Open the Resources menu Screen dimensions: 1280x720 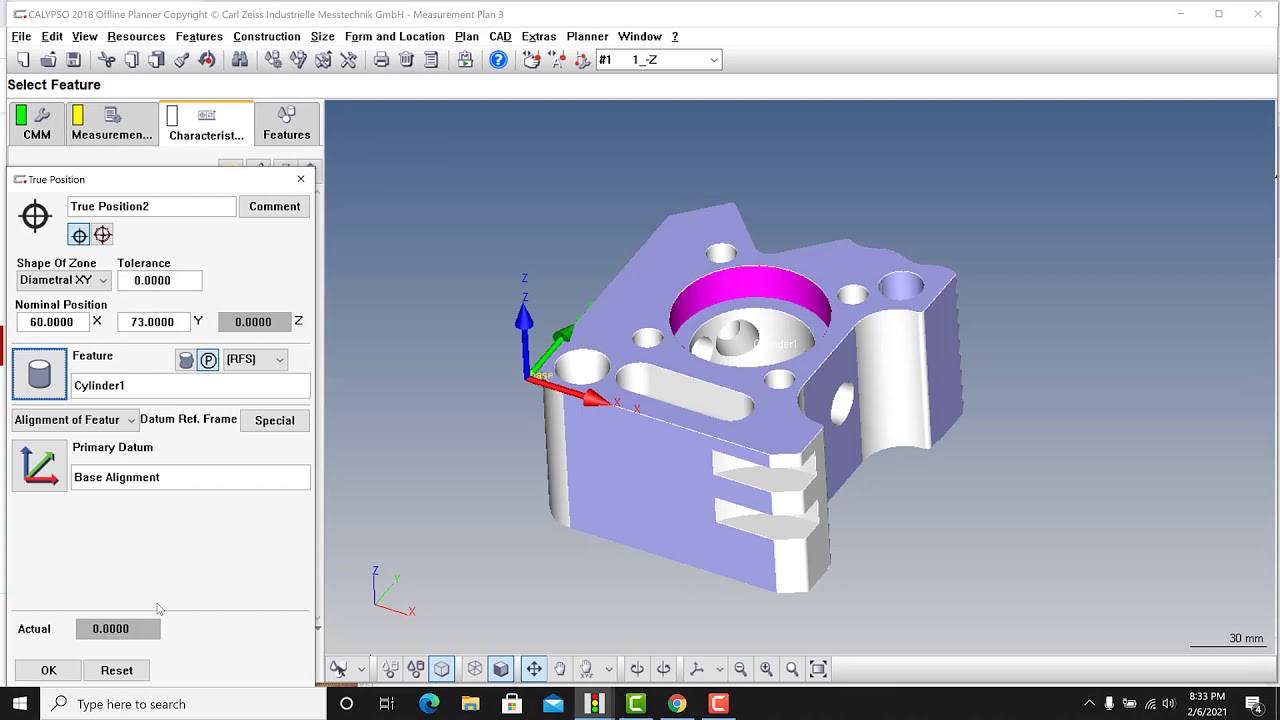click(x=136, y=37)
